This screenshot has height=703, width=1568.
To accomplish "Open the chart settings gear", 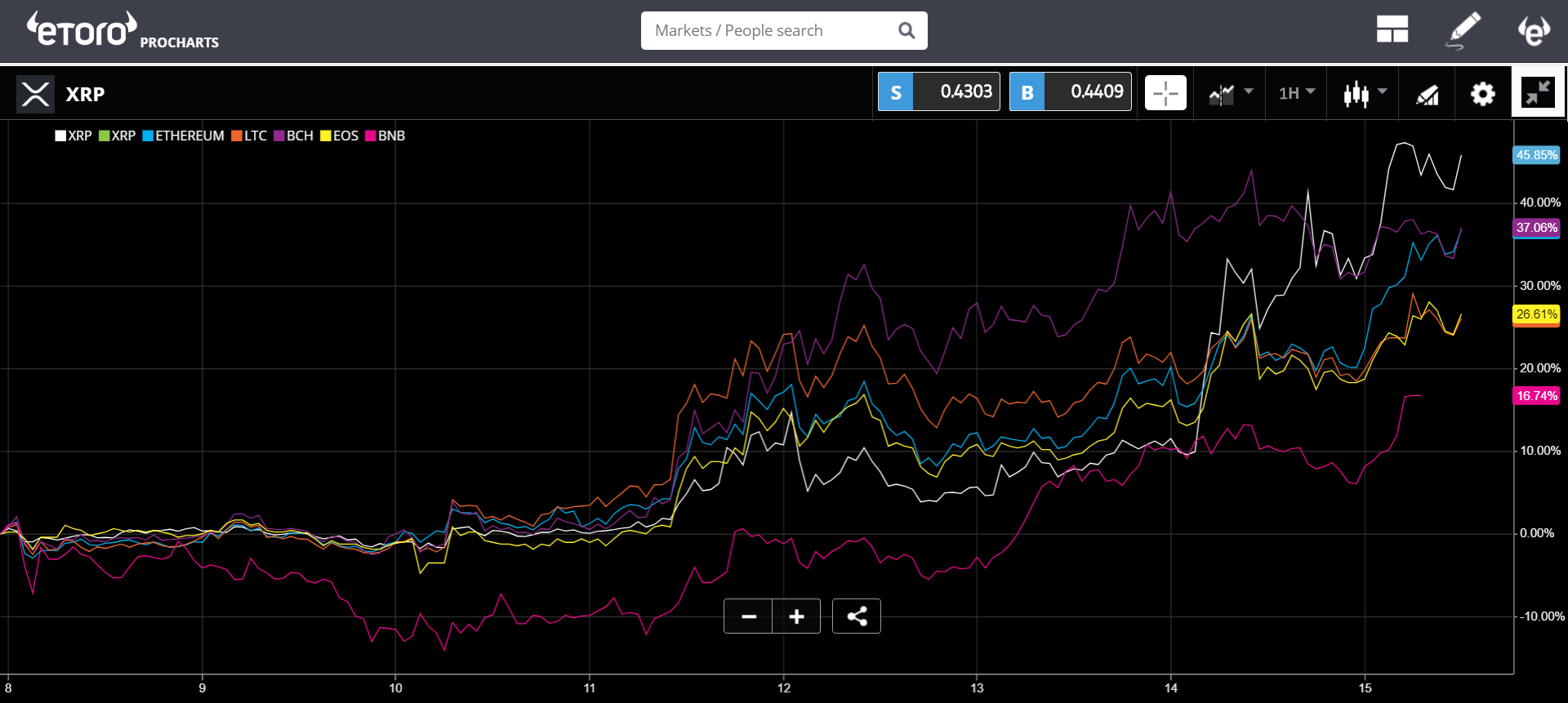I will tap(1482, 94).
